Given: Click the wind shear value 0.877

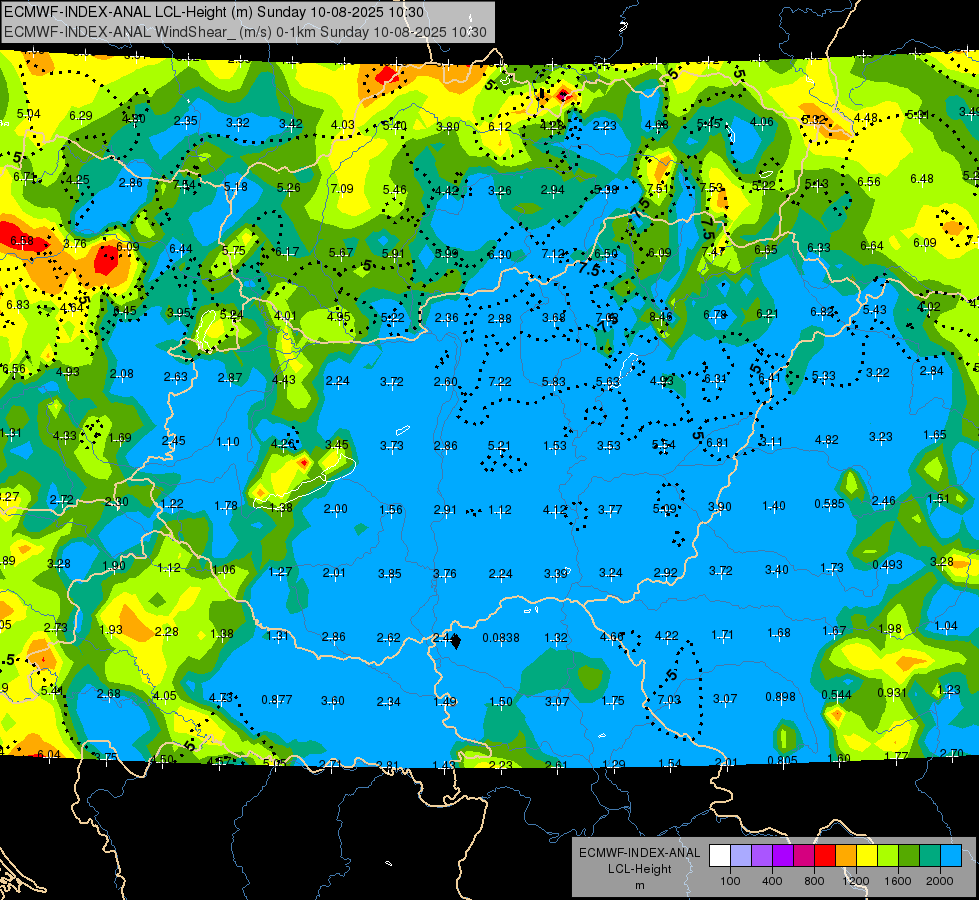Looking at the screenshot, I should (x=277, y=700).
